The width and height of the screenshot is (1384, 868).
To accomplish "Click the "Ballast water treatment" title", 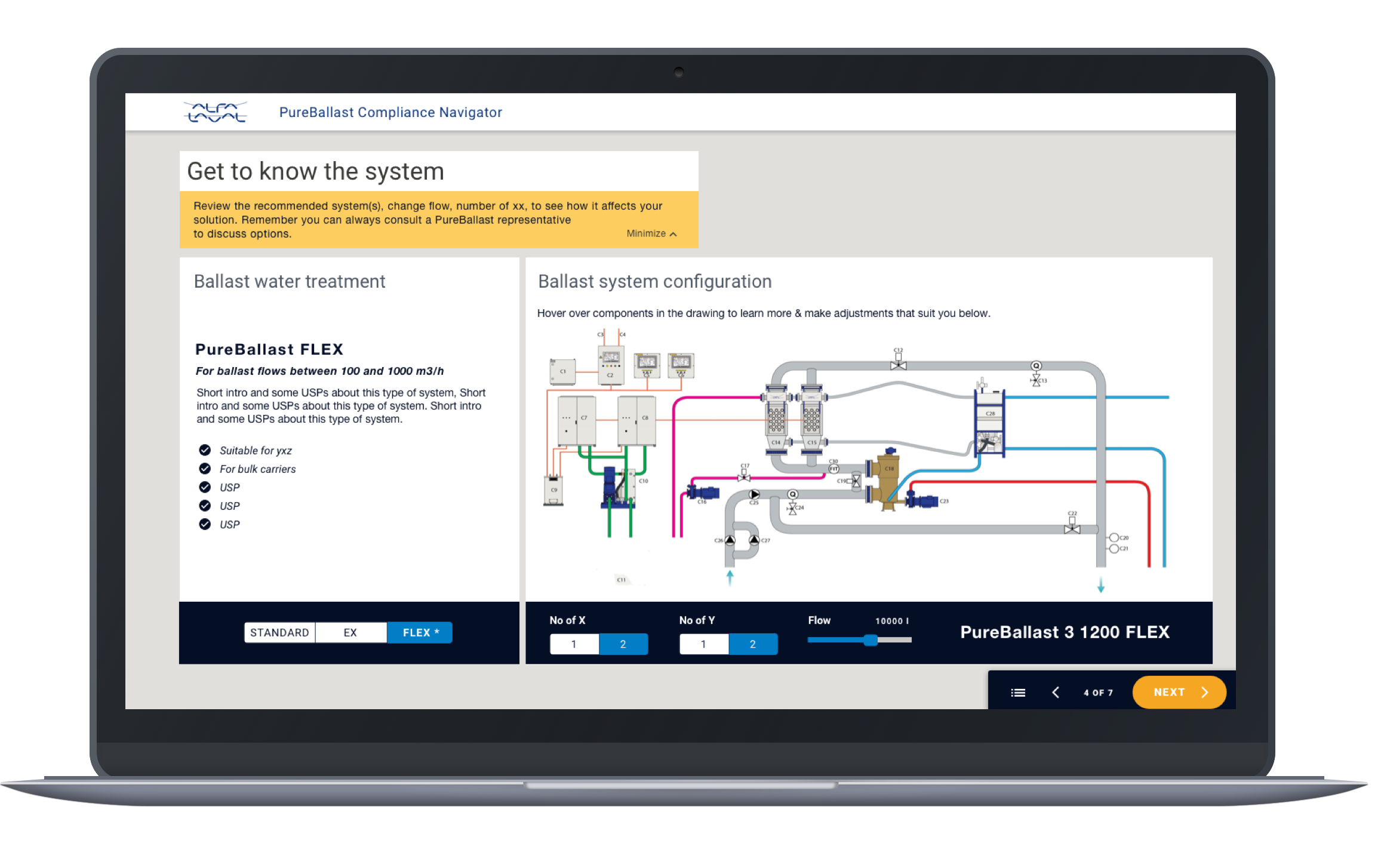I will tap(290, 282).
